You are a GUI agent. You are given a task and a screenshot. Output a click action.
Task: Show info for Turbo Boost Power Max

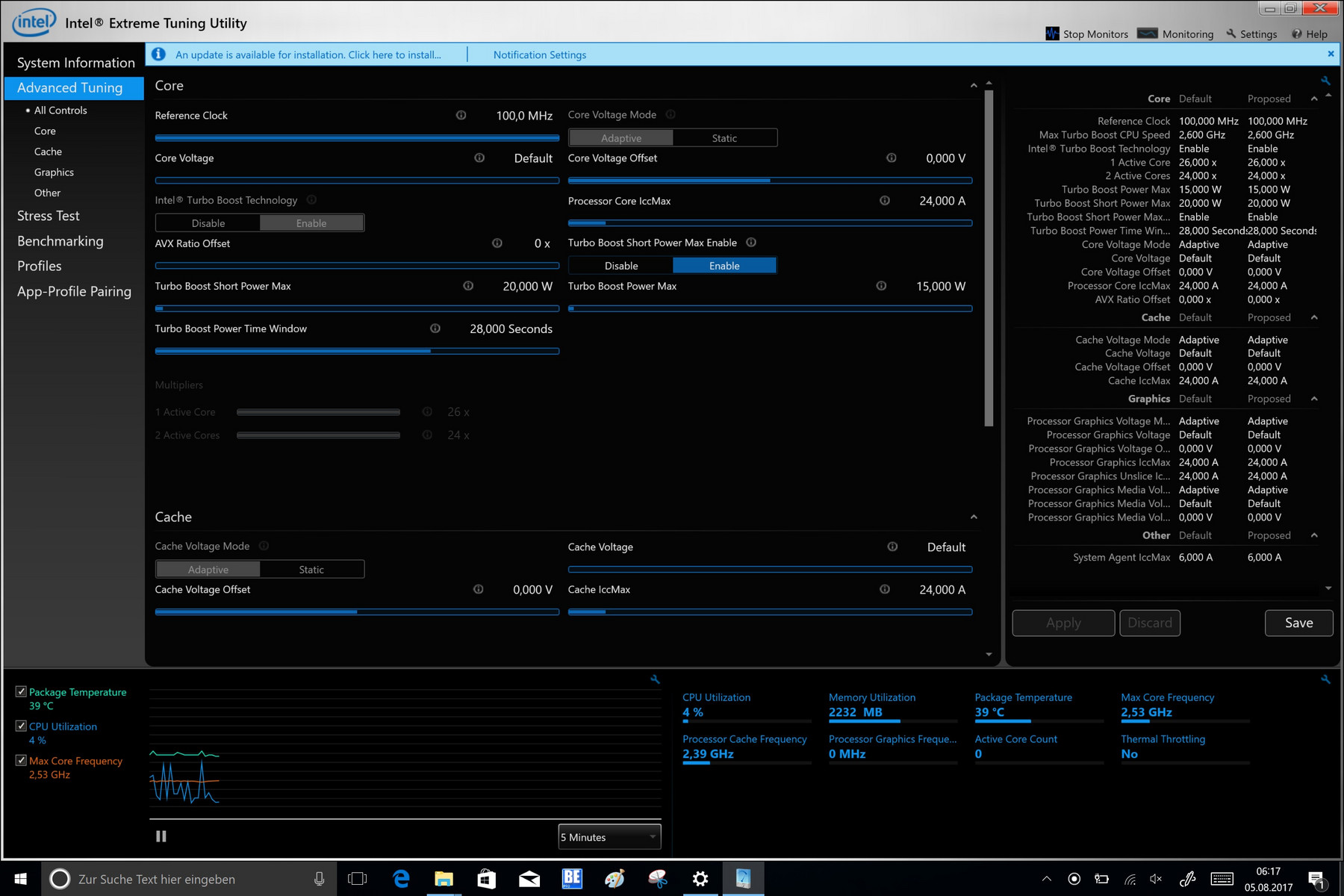tap(882, 285)
